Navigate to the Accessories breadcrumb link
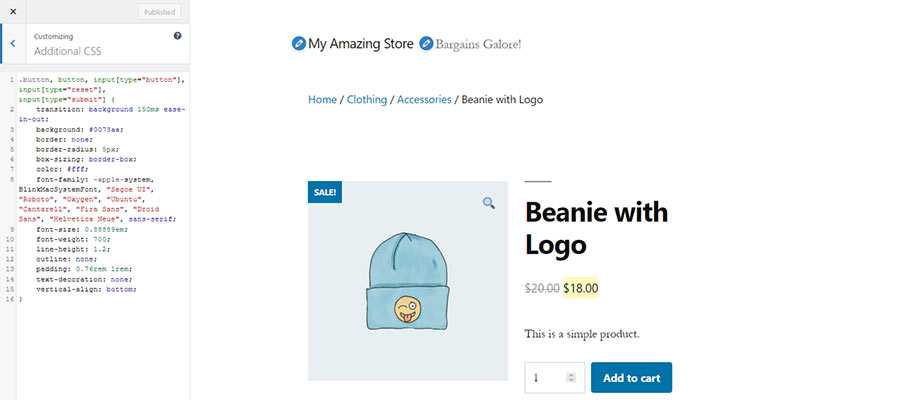This screenshot has height=400, width=900. click(x=424, y=99)
